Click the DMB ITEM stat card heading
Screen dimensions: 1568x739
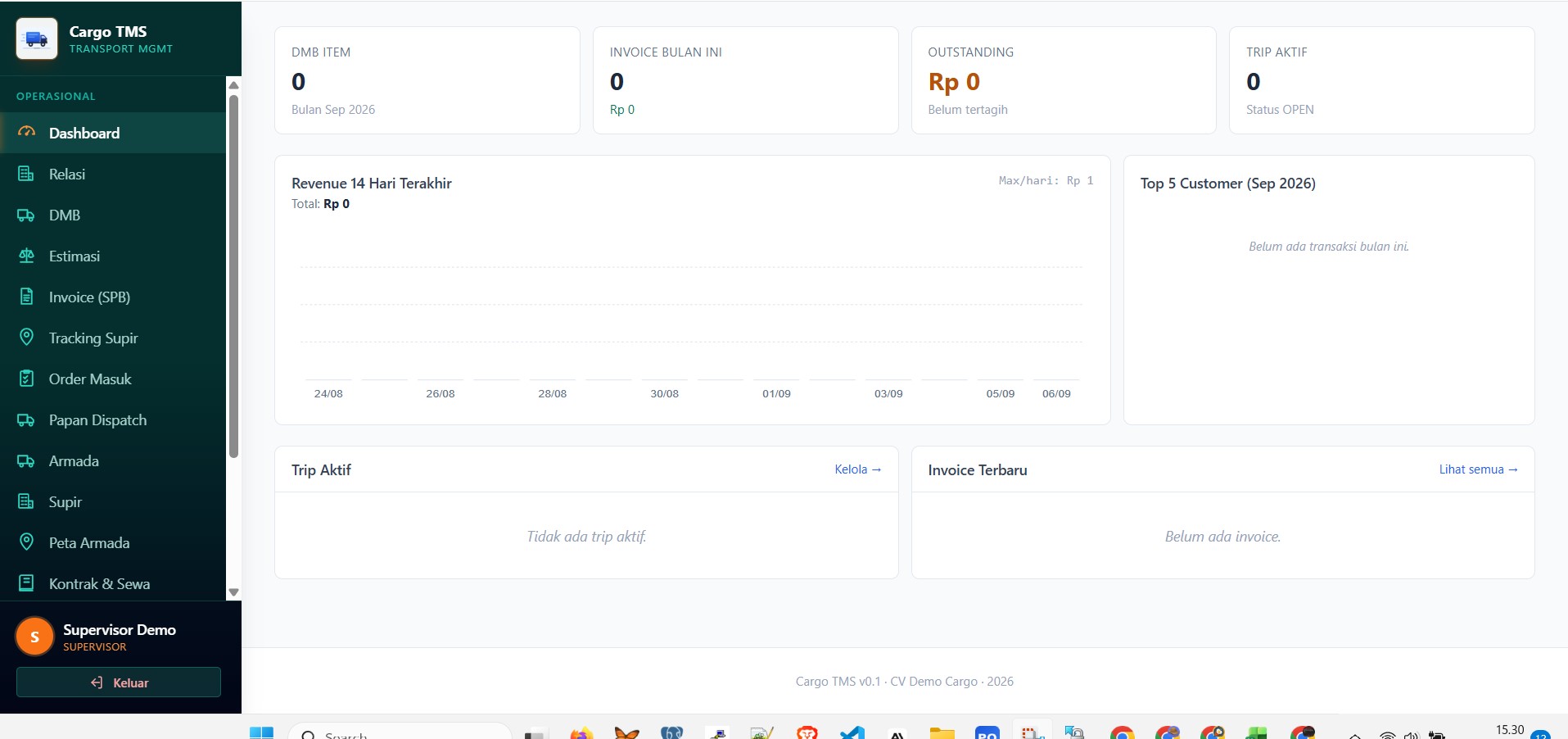point(321,52)
